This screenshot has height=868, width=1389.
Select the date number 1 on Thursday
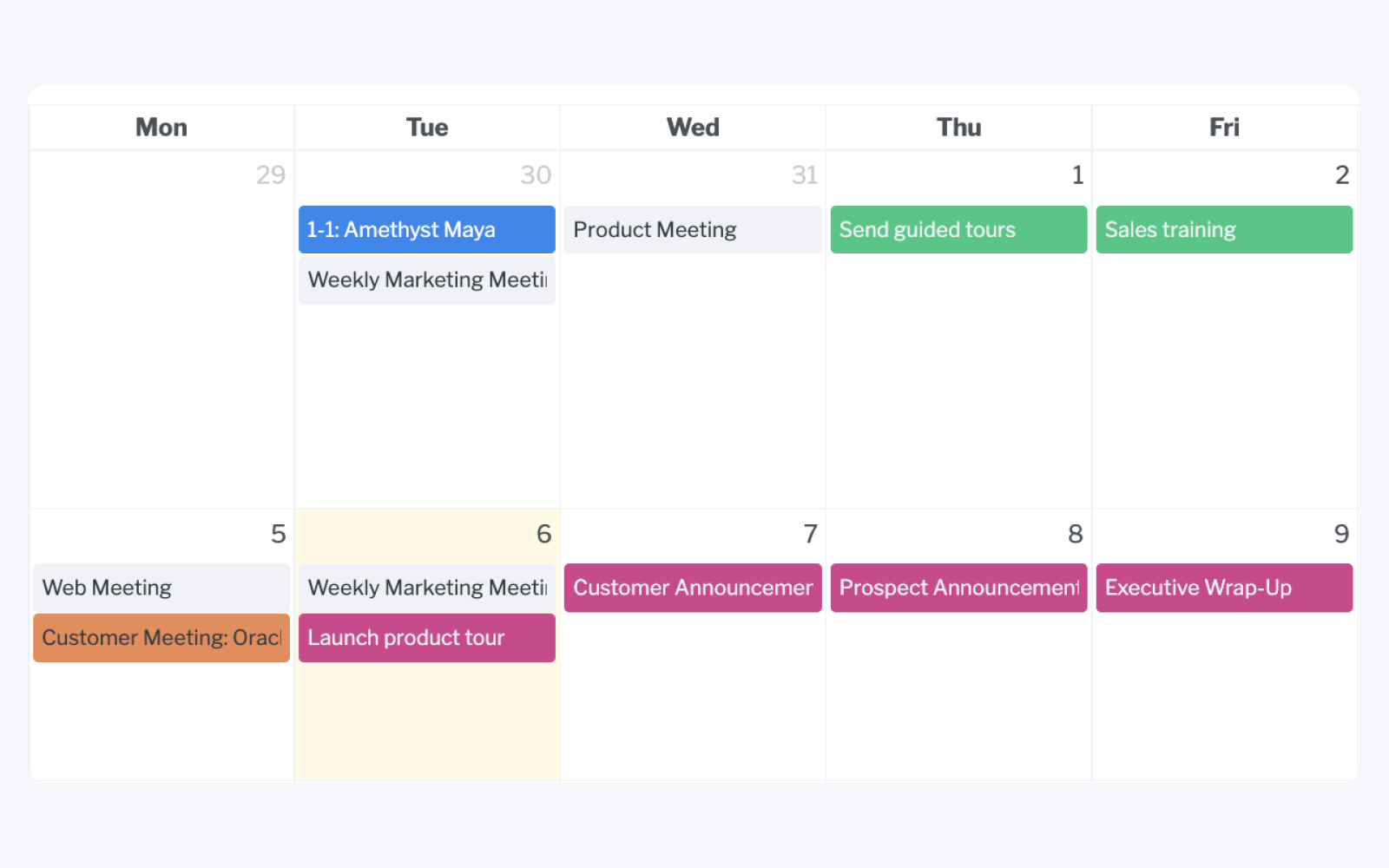[1077, 174]
